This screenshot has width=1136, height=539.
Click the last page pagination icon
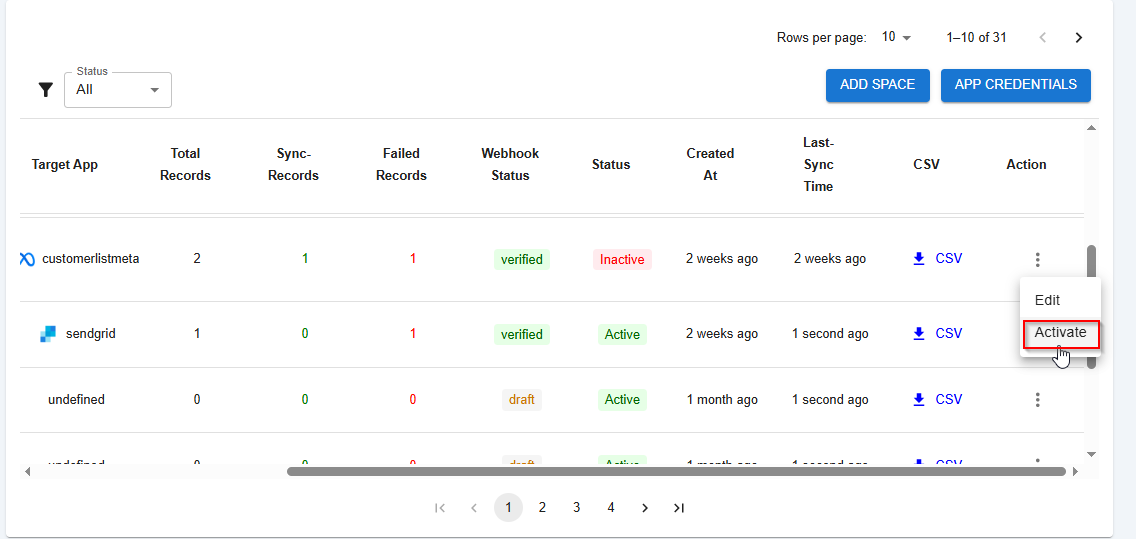679,508
